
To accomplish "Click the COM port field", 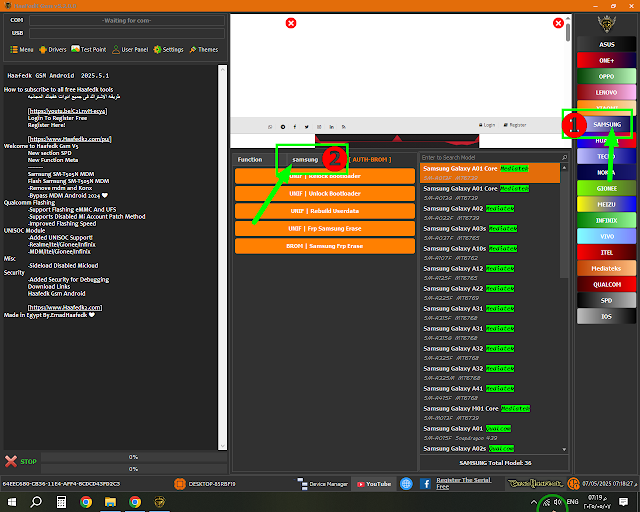I will pos(127,20).
